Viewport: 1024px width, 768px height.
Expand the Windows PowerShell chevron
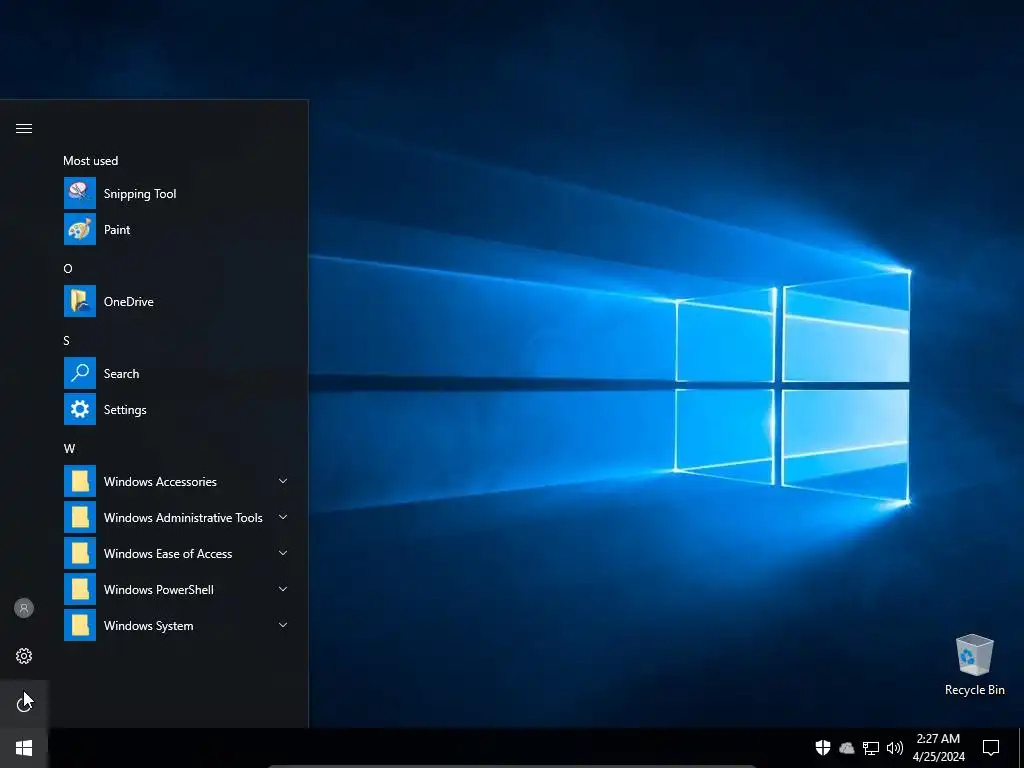click(283, 589)
